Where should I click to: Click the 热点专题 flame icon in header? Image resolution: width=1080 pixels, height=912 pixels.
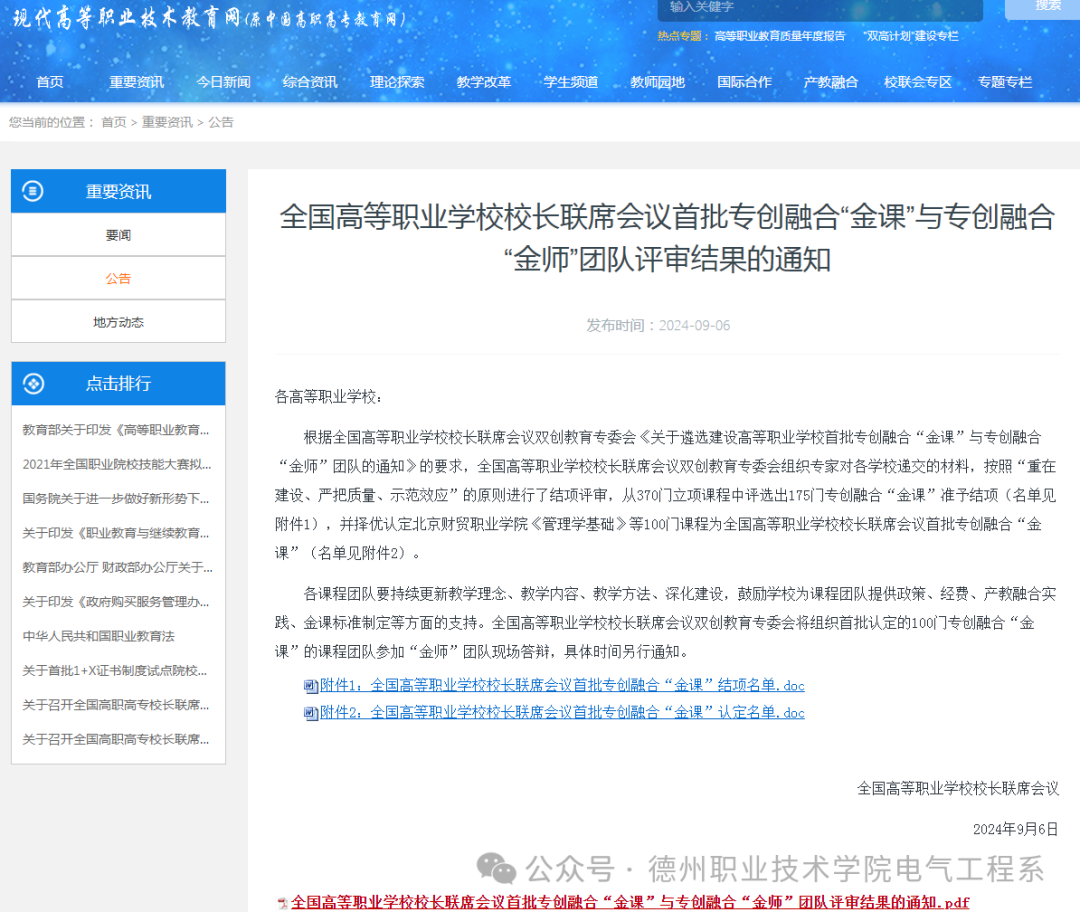tap(666, 35)
